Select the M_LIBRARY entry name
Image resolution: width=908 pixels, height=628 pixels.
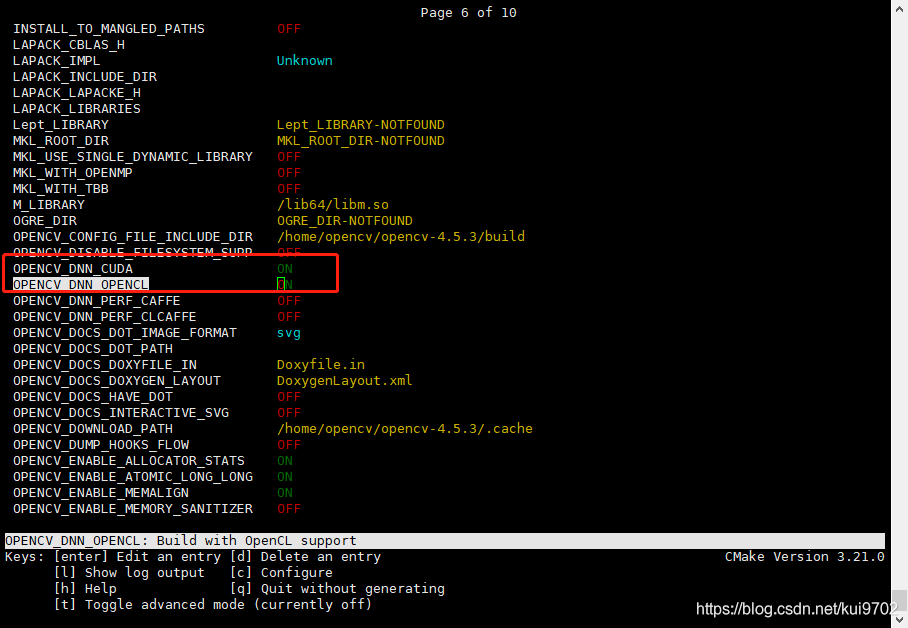(x=49, y=205)
